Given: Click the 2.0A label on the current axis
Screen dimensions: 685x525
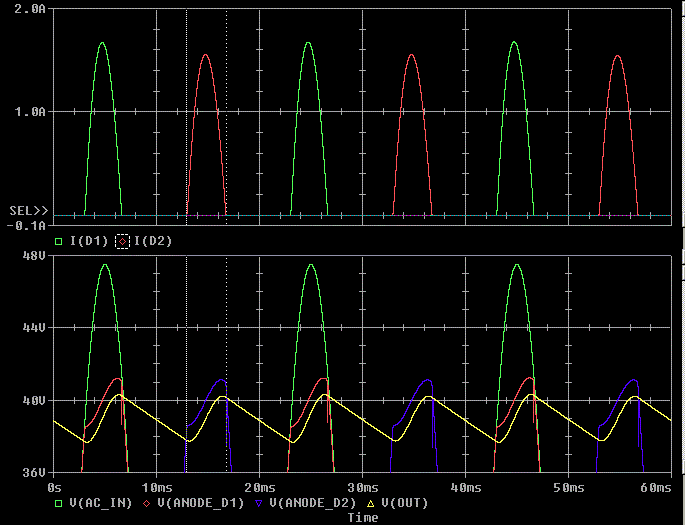Looking at the screenshot, I should tap(31, 8).
